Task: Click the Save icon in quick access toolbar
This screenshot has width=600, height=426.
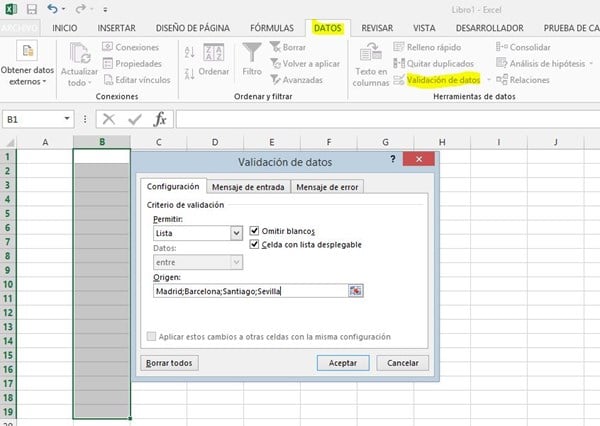Action: 32,9
